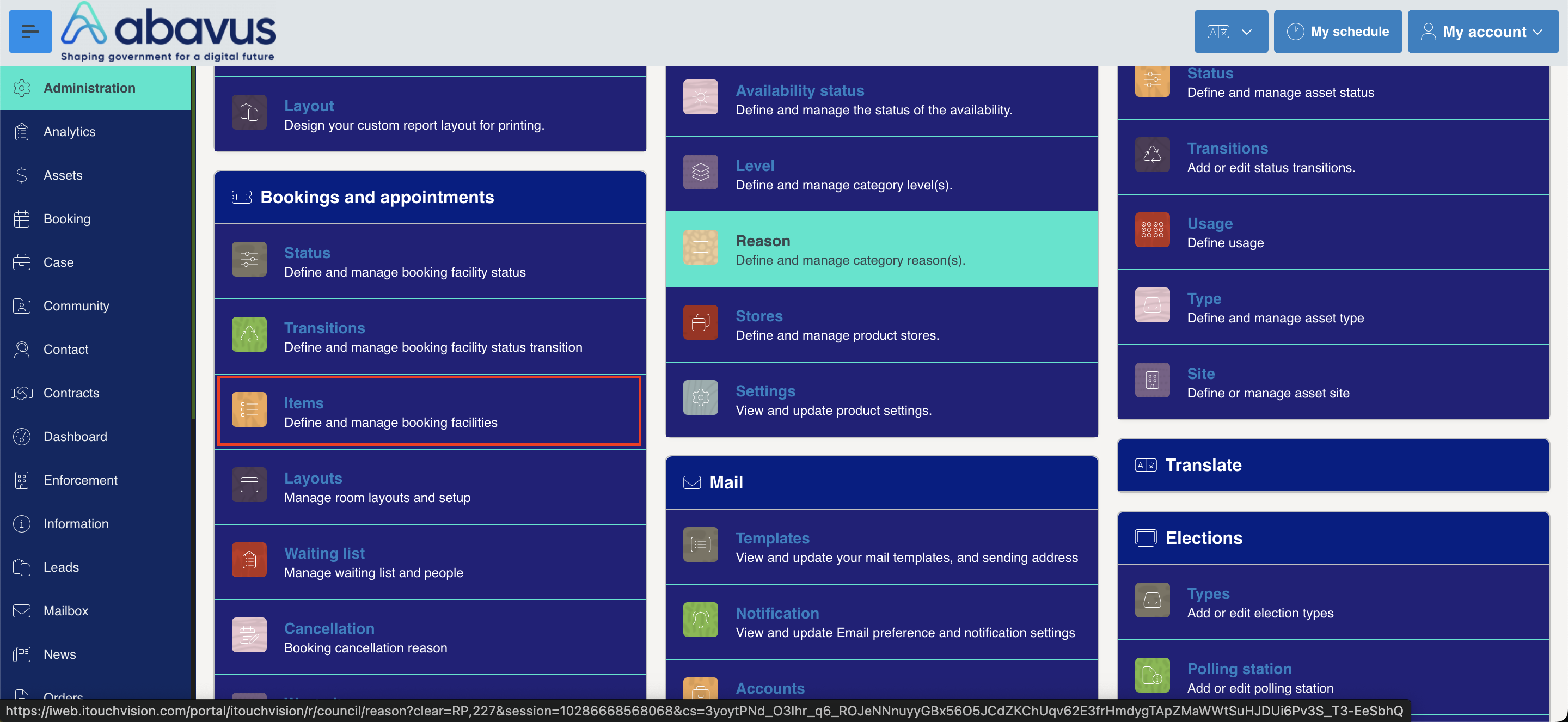1568x722 pixels.
Task: Open My schedule
Action: pos(1337,32)
